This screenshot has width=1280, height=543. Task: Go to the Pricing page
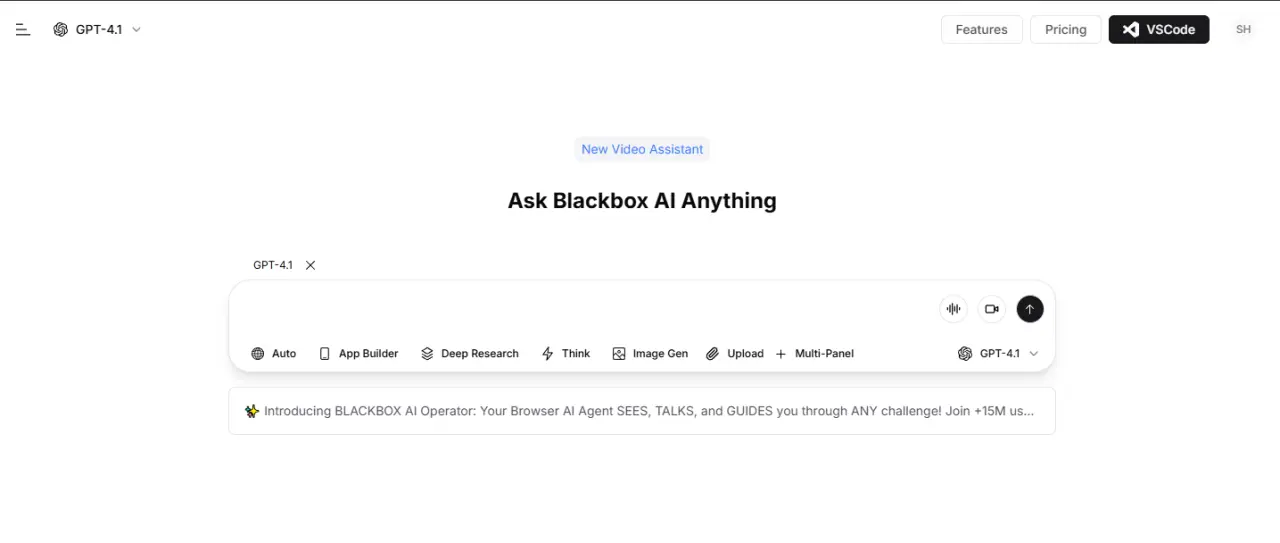coord(1065,30)
